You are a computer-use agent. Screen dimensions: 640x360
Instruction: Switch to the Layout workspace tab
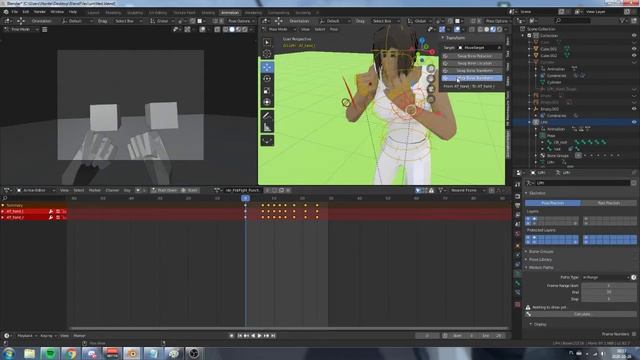93,13
